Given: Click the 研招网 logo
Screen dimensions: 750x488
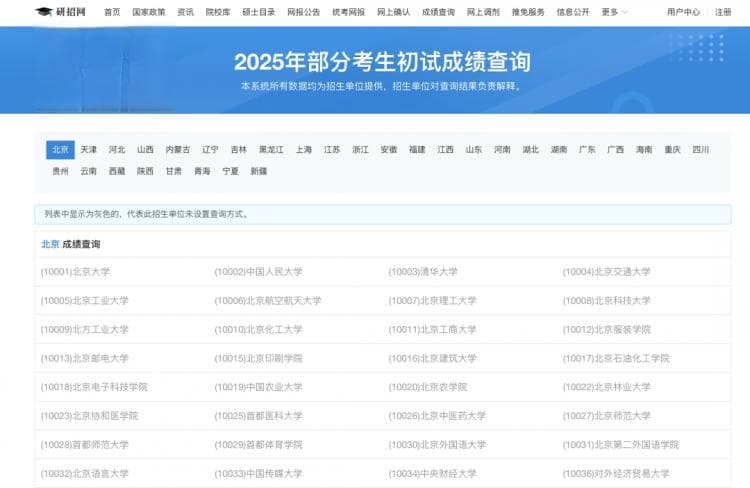Looking at the screenshot, I should [x=60, y=11].
